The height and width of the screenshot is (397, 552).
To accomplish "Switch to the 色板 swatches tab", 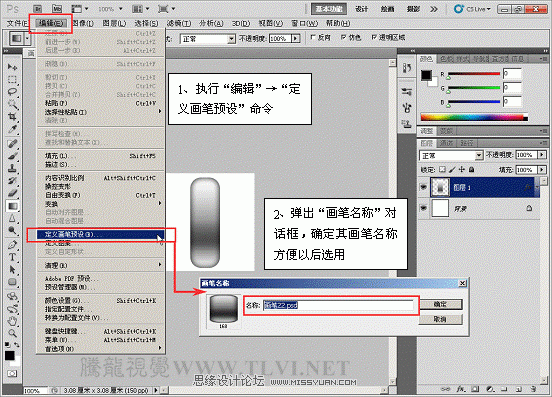I will [x=446, y=59].
